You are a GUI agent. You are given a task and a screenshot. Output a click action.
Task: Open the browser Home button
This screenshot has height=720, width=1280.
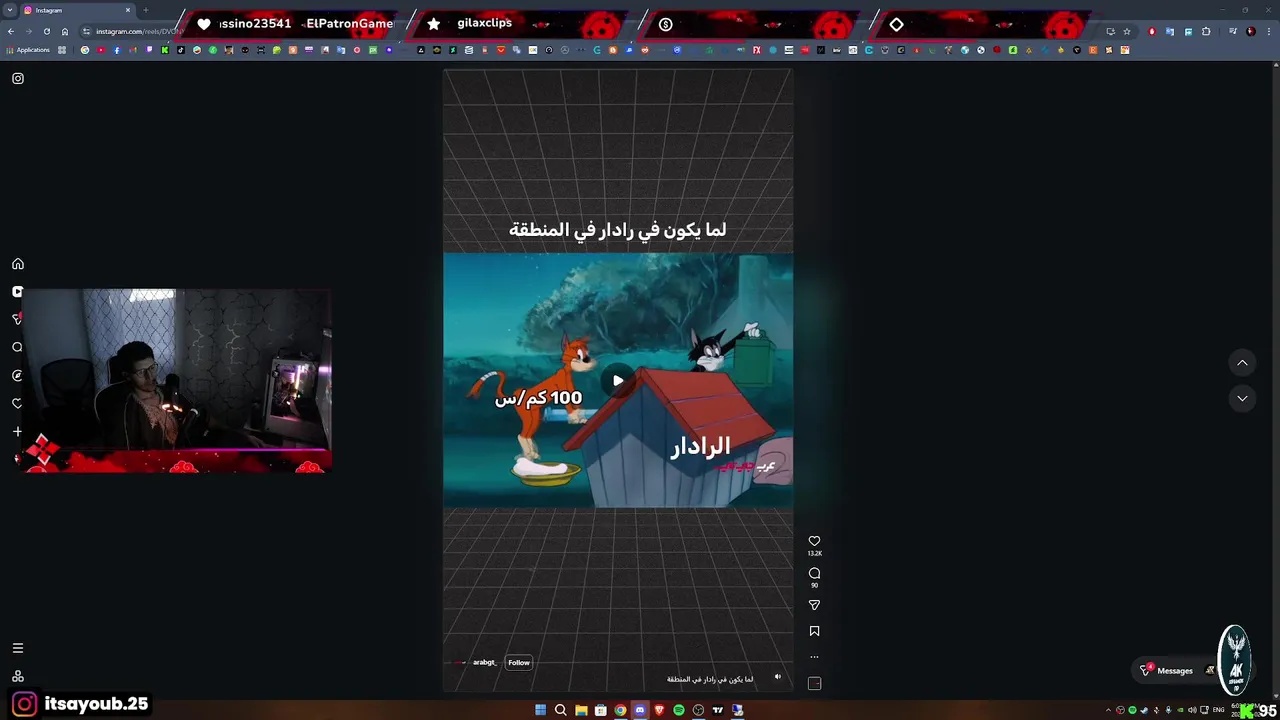coord(65,31)
